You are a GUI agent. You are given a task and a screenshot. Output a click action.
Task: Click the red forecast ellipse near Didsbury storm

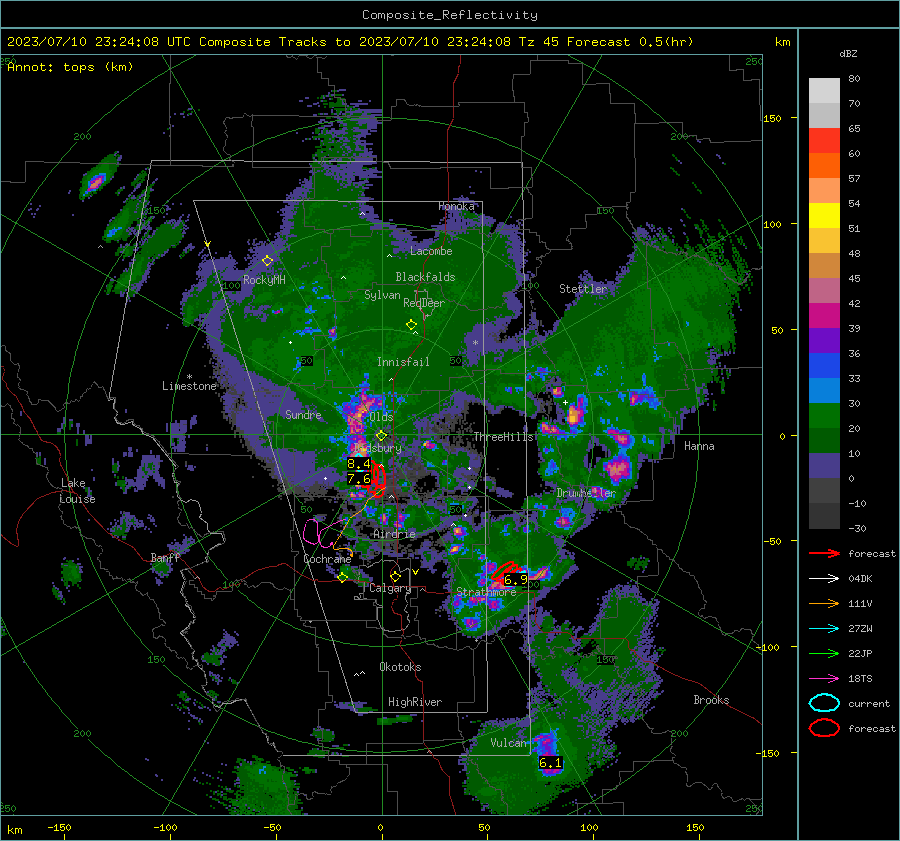pyautogui.click(x=378, y=477)
